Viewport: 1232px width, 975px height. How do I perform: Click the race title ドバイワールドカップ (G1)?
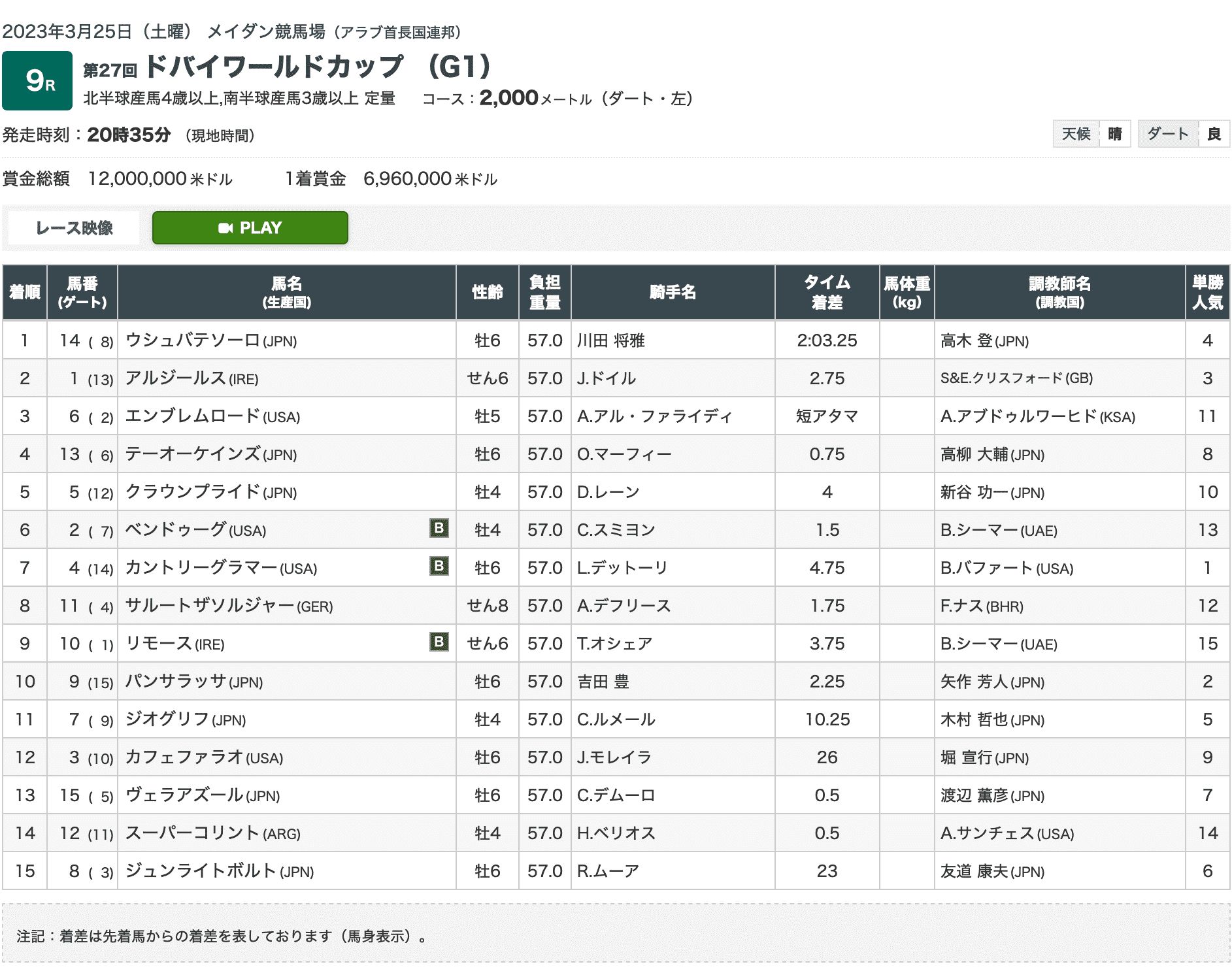(x=318, y=67)
